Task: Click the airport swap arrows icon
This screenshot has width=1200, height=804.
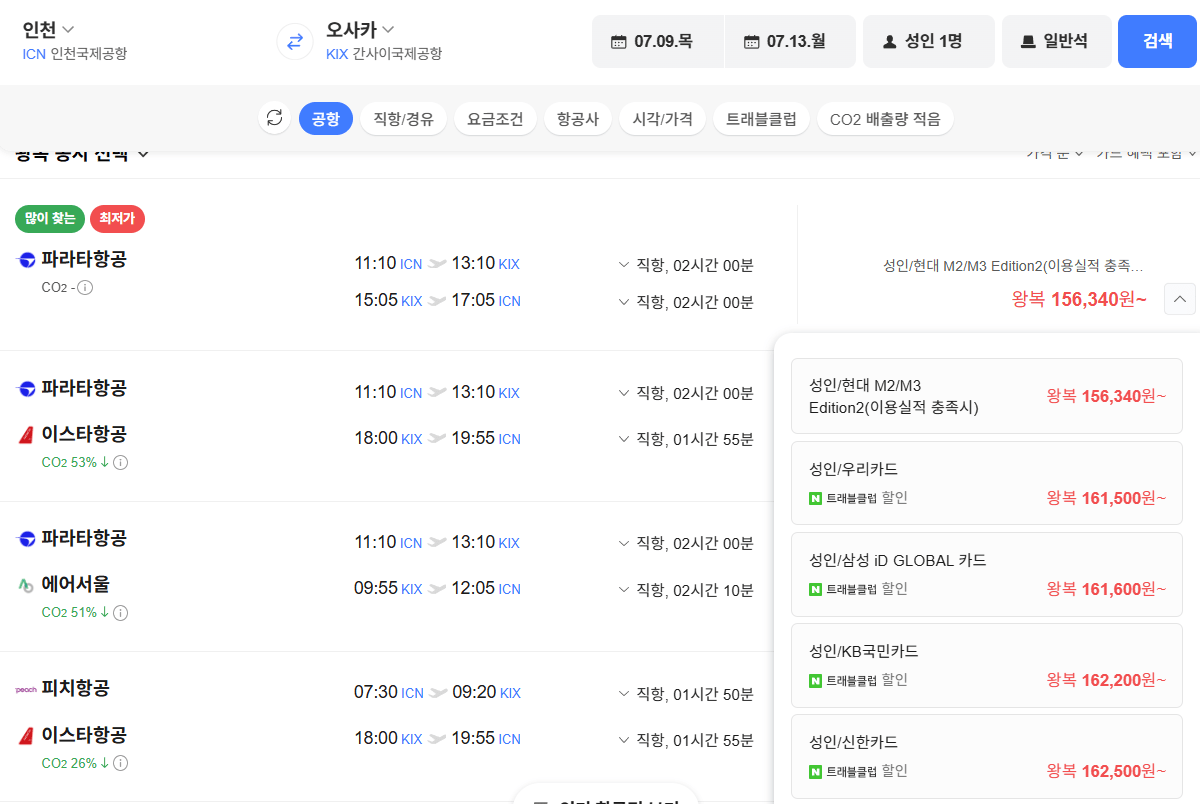Action: [293, 42]
